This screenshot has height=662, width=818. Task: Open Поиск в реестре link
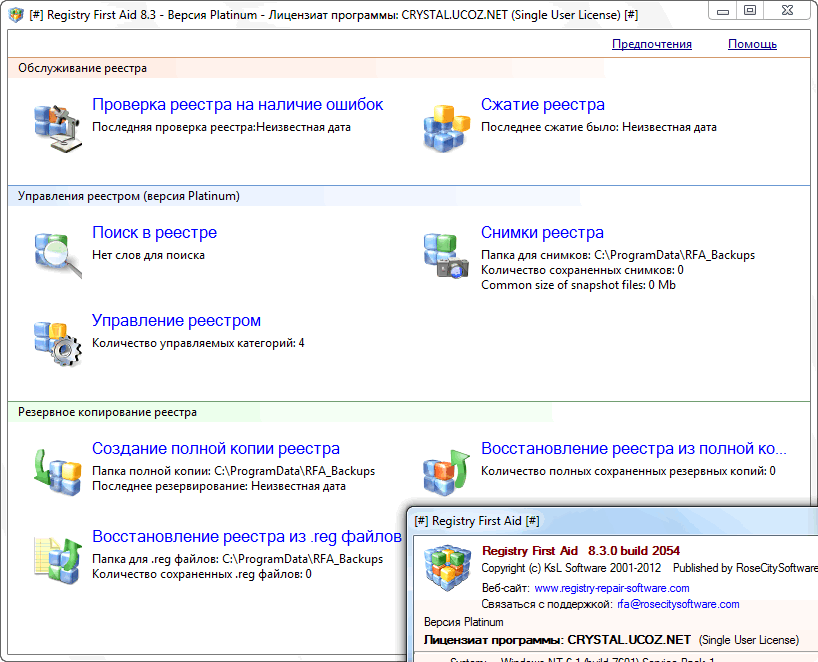(x=154, y=232)
